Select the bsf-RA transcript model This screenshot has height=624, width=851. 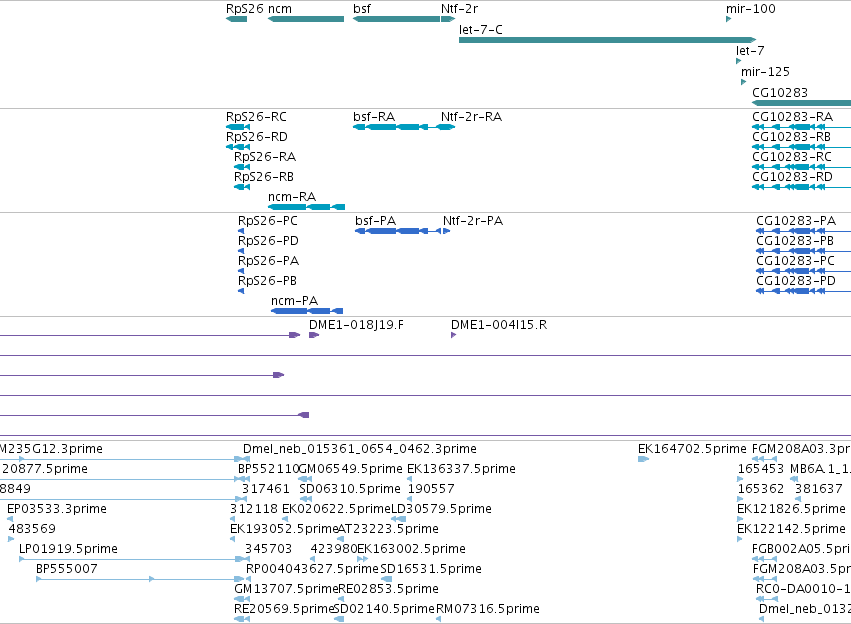point(396,127)
